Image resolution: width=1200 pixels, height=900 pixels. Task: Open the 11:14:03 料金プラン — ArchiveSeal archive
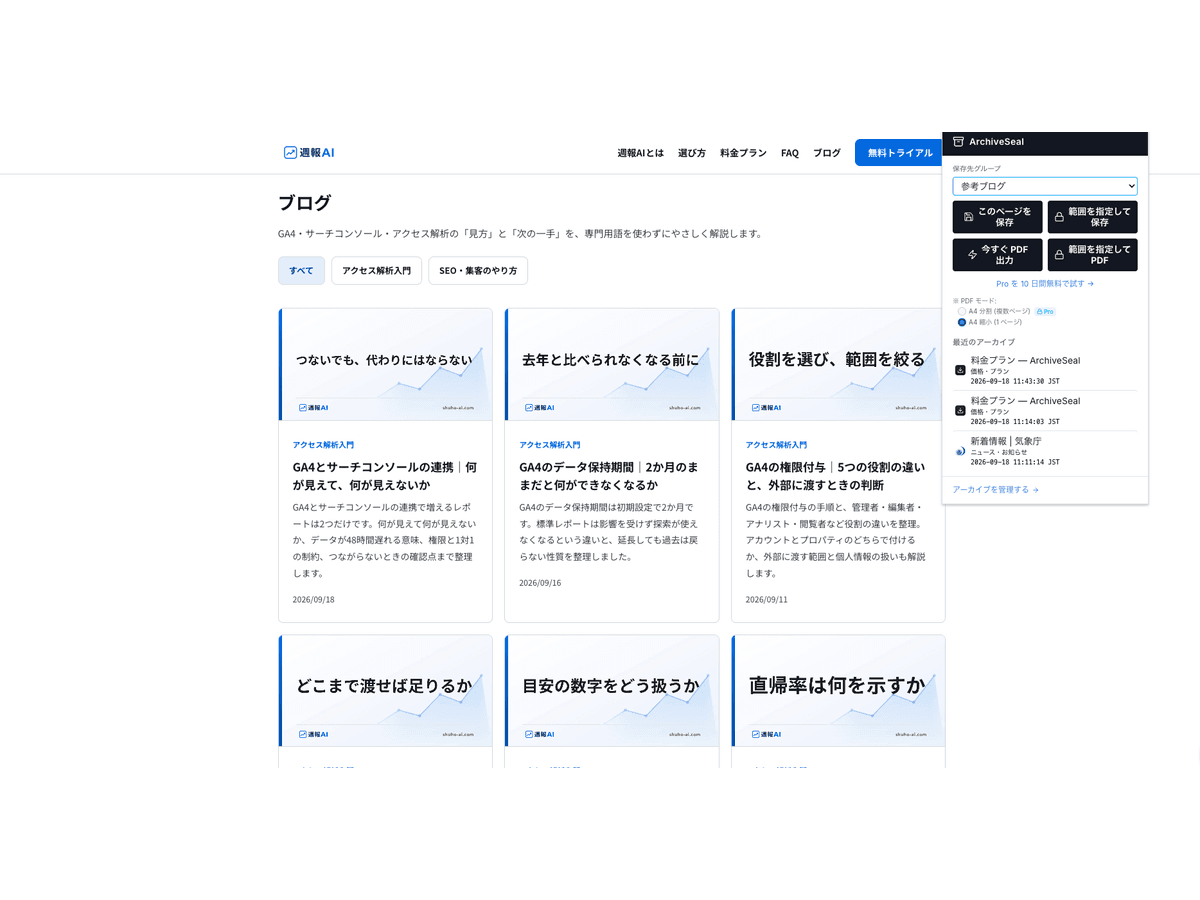pos(1045,410)
